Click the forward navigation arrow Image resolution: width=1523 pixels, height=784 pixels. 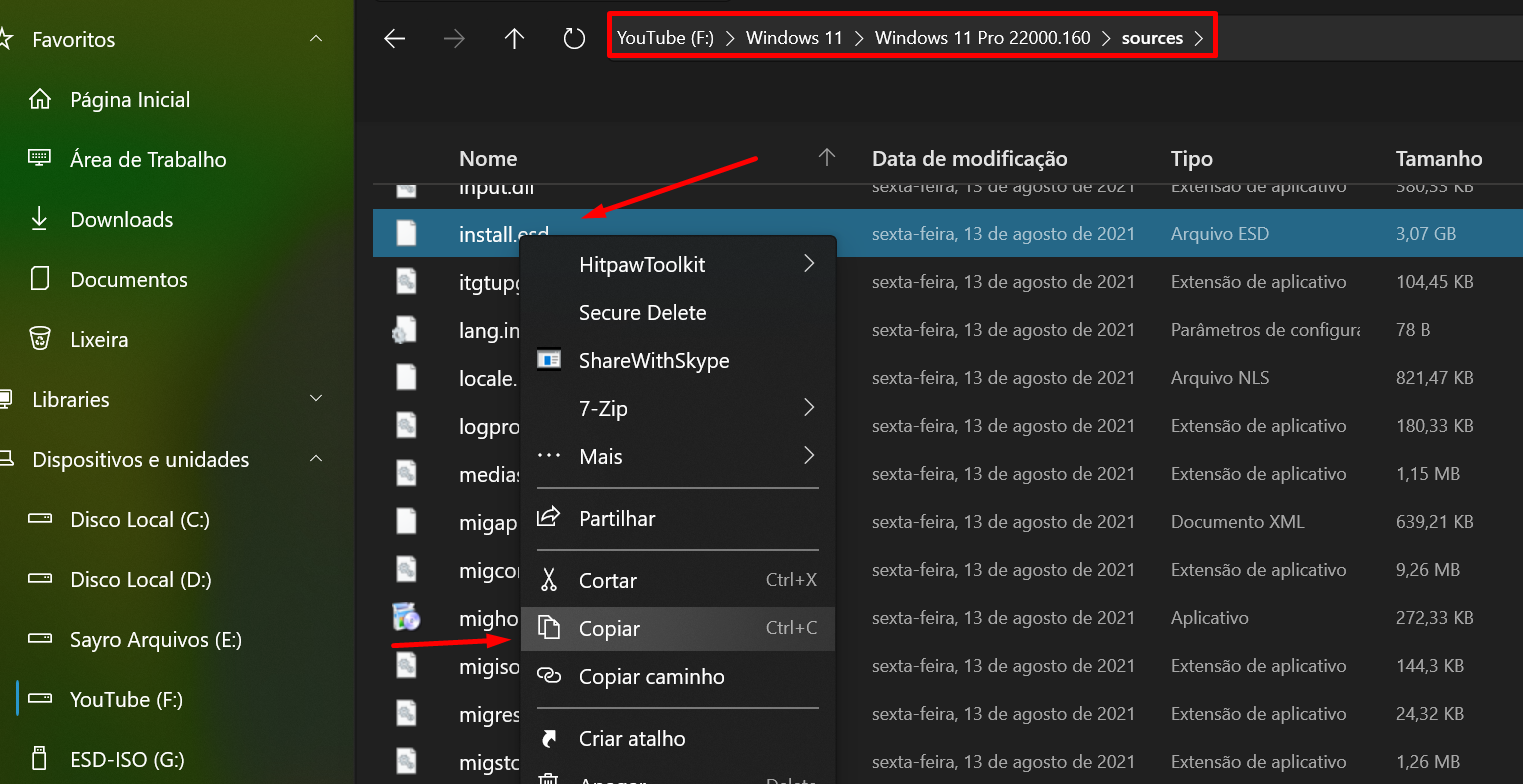(454, 39)
